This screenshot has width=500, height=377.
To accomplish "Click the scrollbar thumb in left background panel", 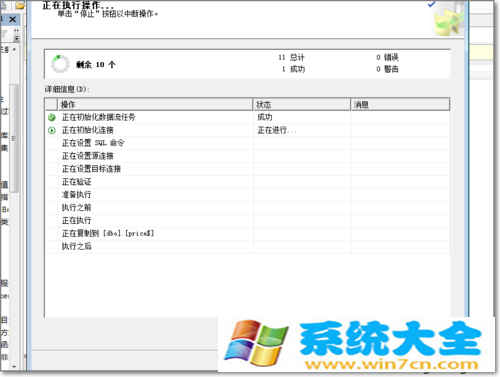I will click(x=14, y=138).
